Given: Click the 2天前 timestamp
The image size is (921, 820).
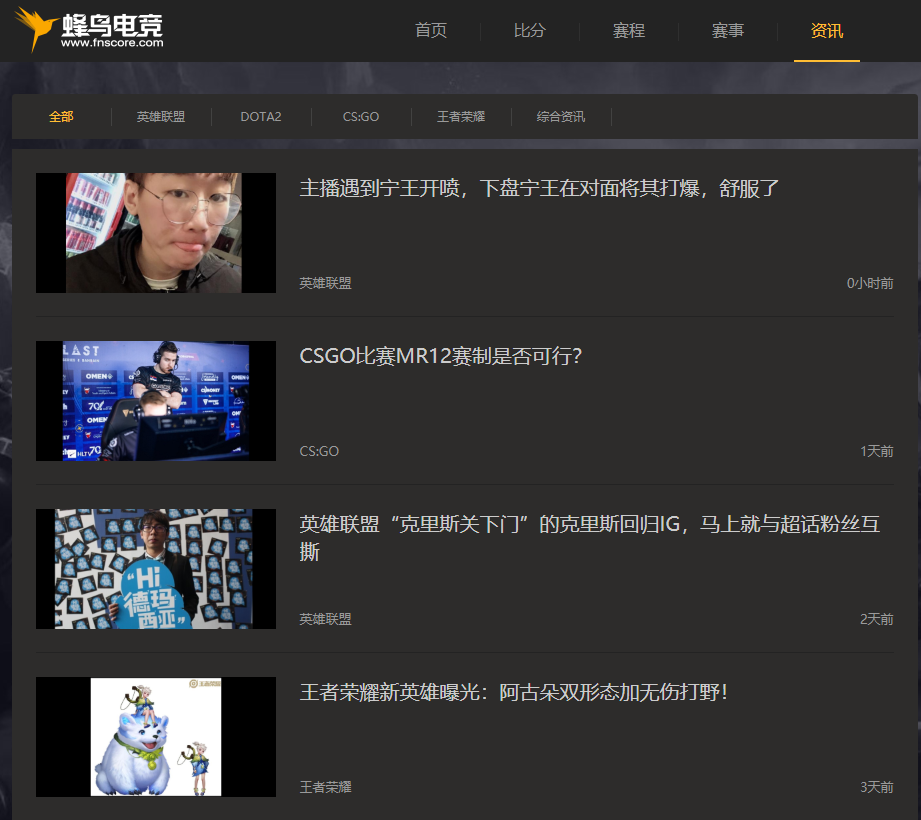Looking at the screenshot, I should pyautogui.click(x=877, y=619).
